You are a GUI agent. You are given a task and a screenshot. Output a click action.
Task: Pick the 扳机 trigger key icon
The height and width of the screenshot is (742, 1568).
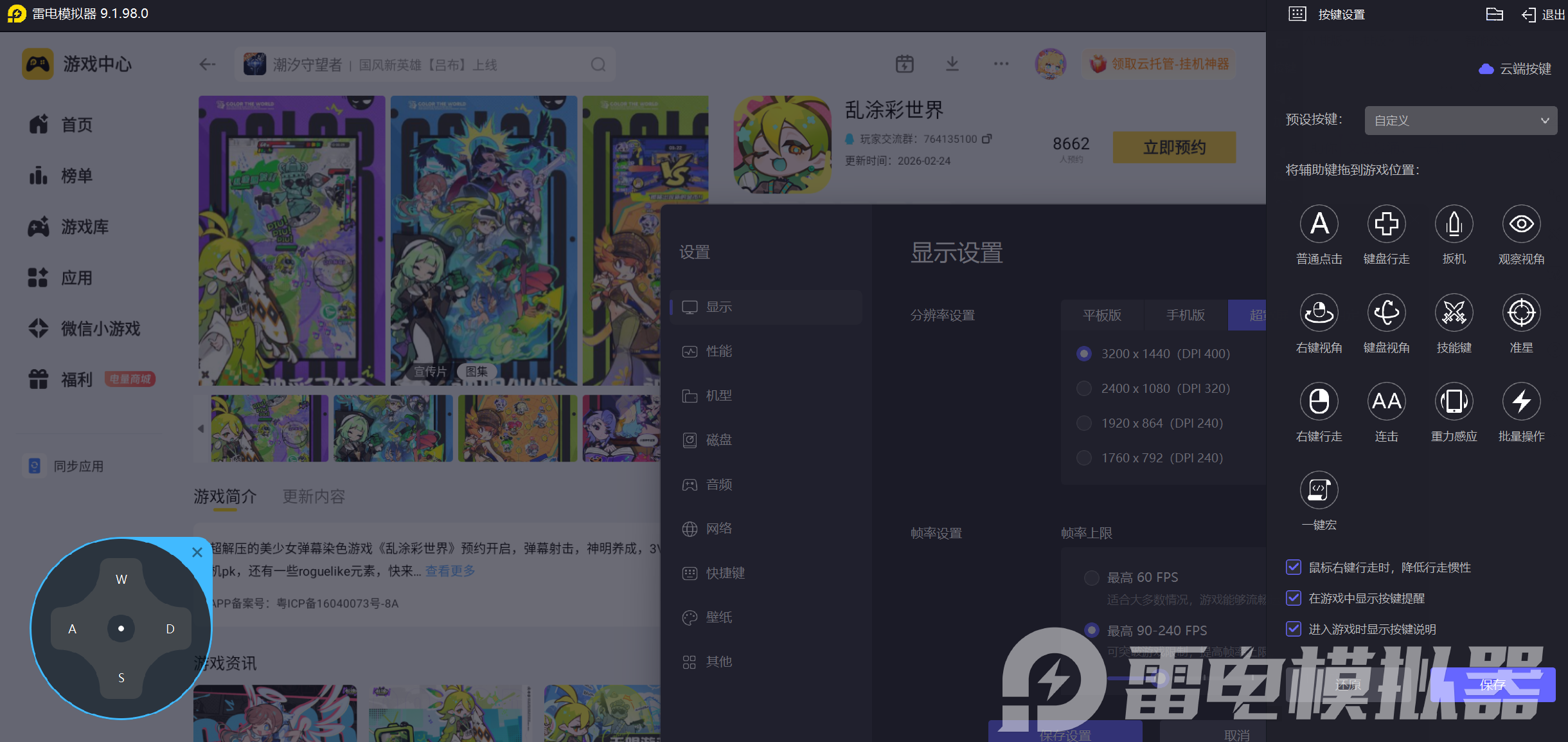point(1454,224)
